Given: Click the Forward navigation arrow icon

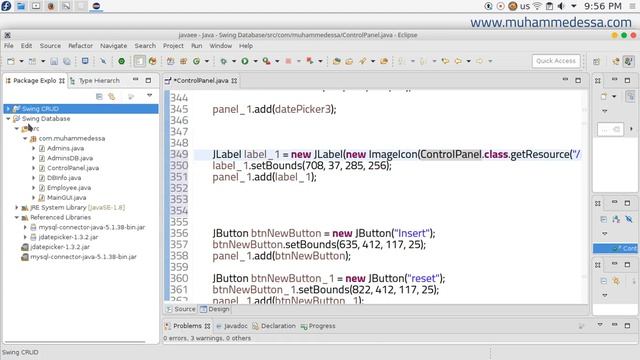Looking at the screenshot, I should tap(480, 61).
